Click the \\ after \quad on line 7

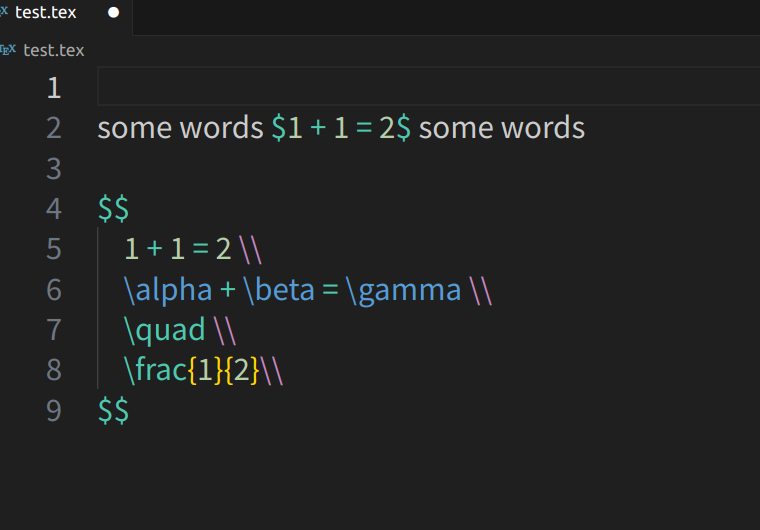point(225,331)
